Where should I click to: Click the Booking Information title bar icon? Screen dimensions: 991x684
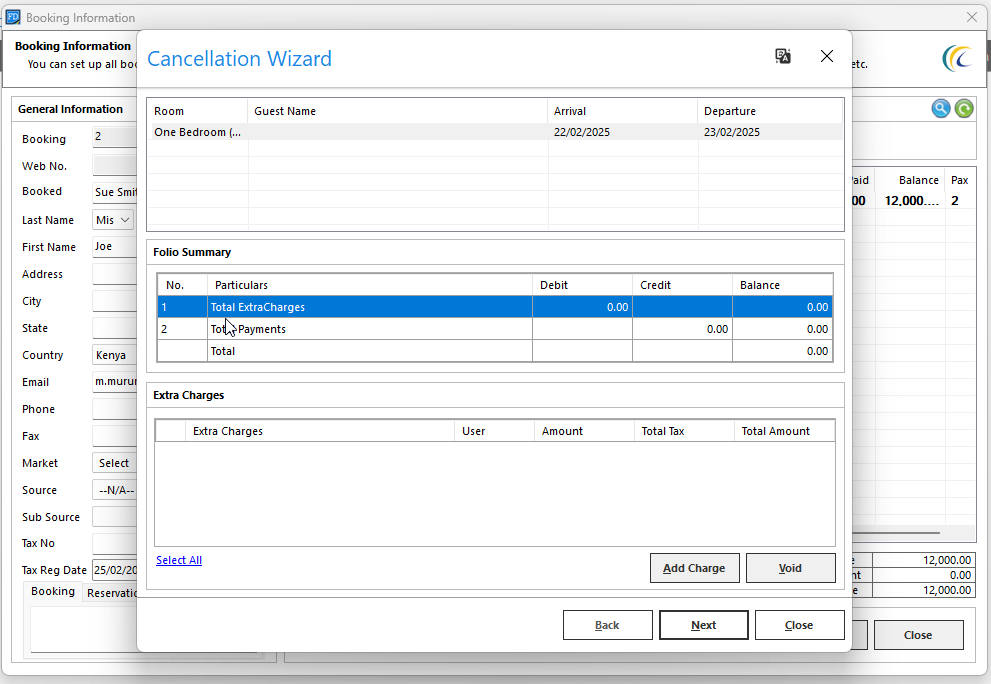click(13, 17)
